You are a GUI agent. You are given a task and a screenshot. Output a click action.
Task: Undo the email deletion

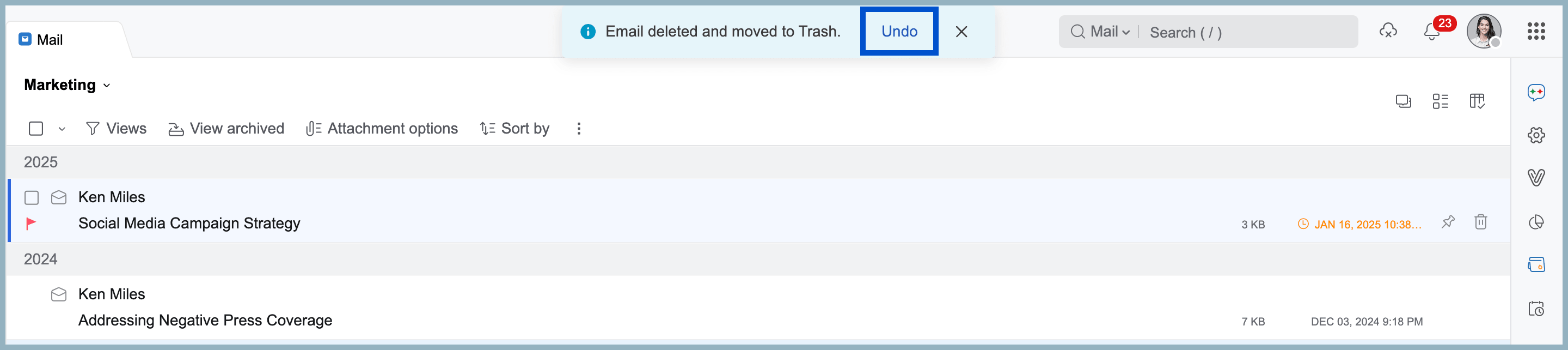point(899,31)
